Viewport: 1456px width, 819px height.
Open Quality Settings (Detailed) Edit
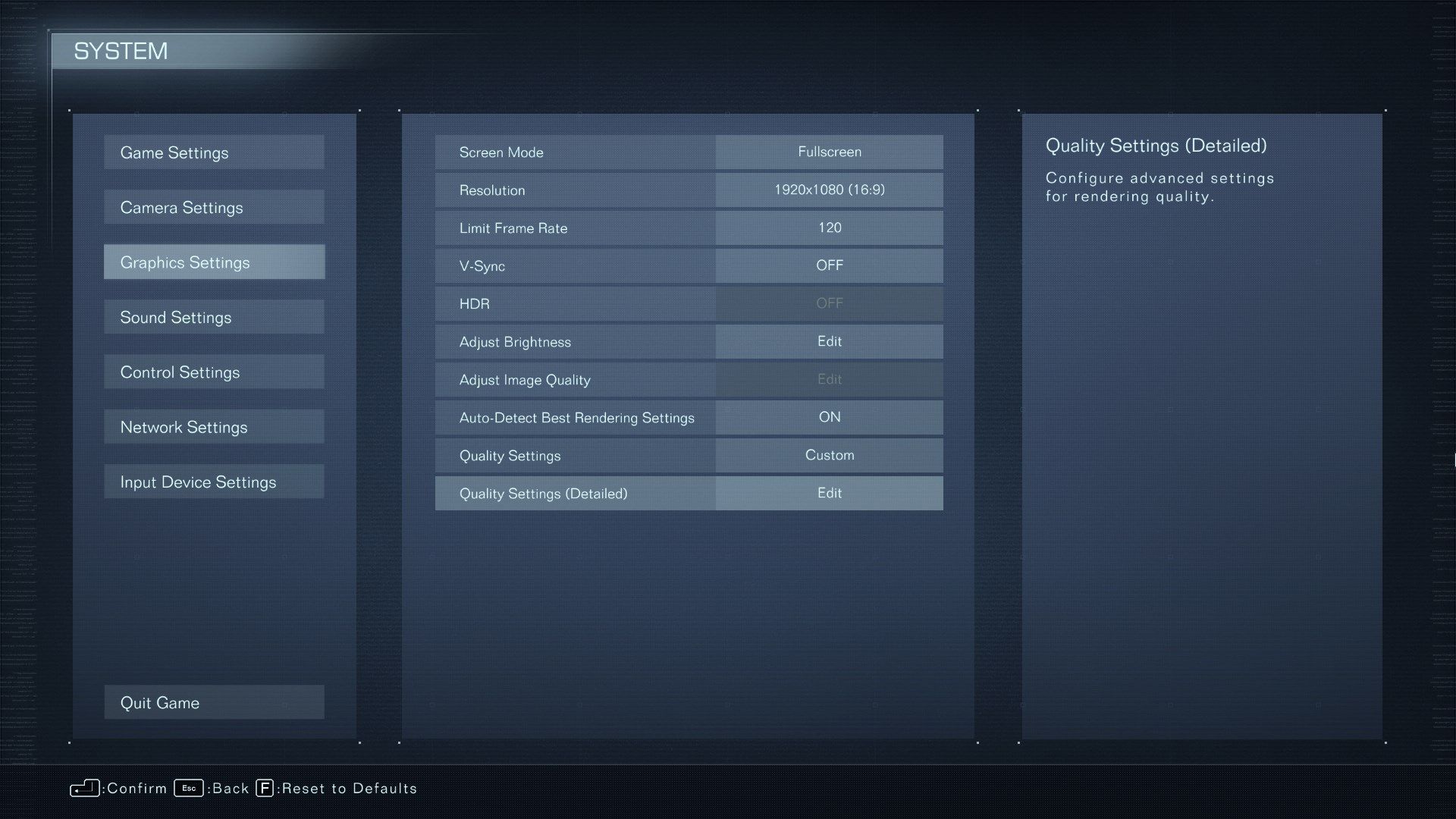click(x=830, y=492)
